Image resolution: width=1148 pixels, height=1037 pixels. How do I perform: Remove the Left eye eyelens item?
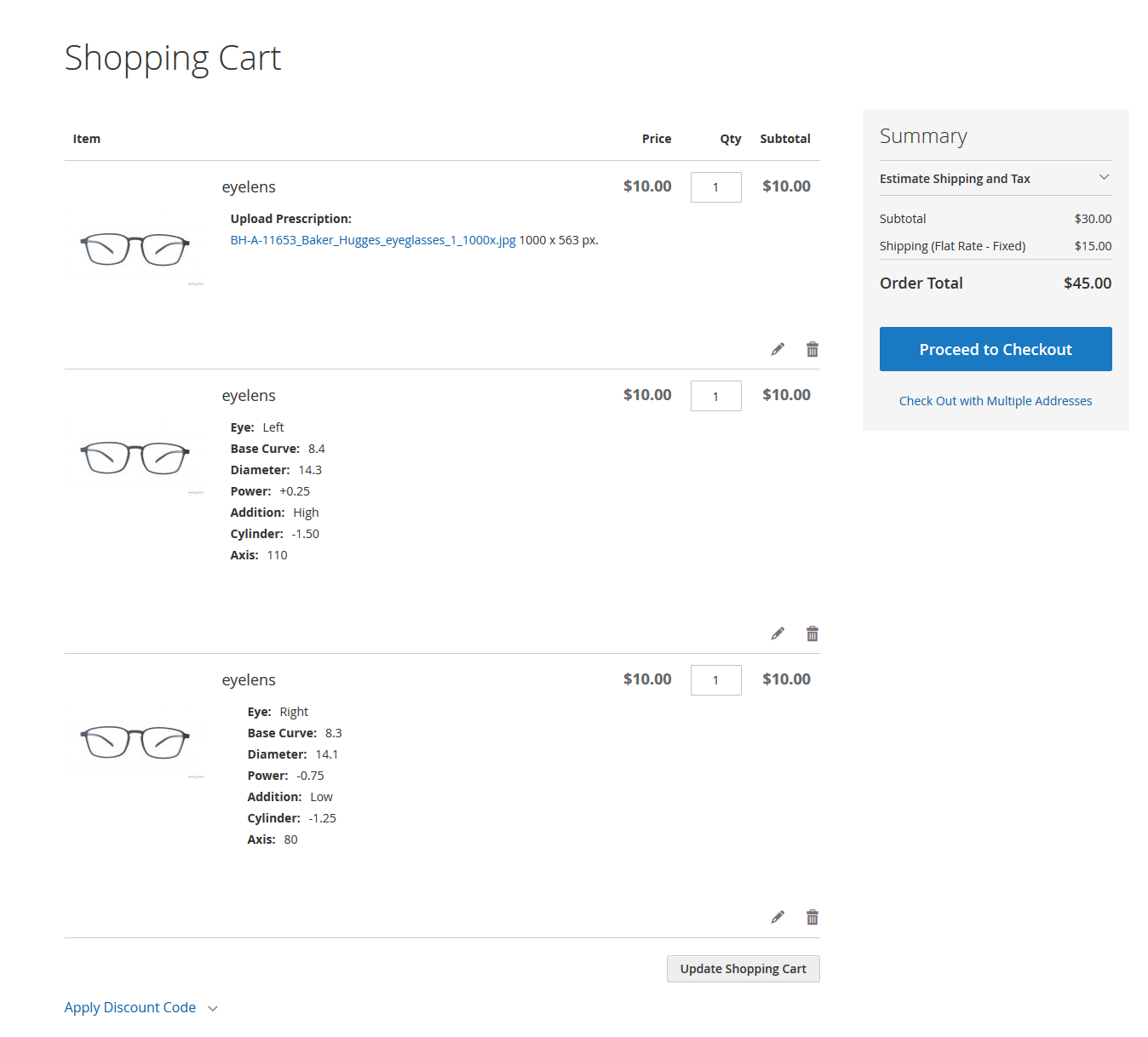click(812, 633)
